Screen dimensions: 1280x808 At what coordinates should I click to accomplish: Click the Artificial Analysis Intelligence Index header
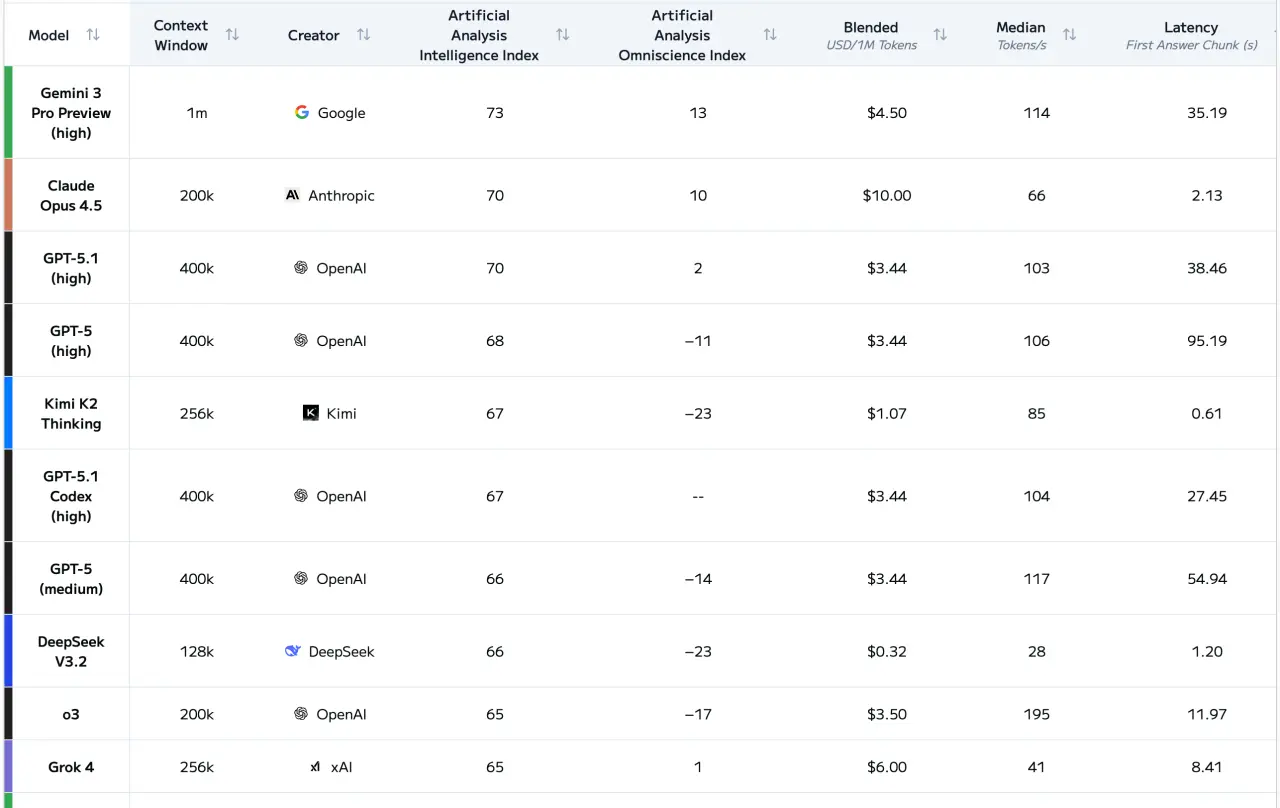point(479,35)
